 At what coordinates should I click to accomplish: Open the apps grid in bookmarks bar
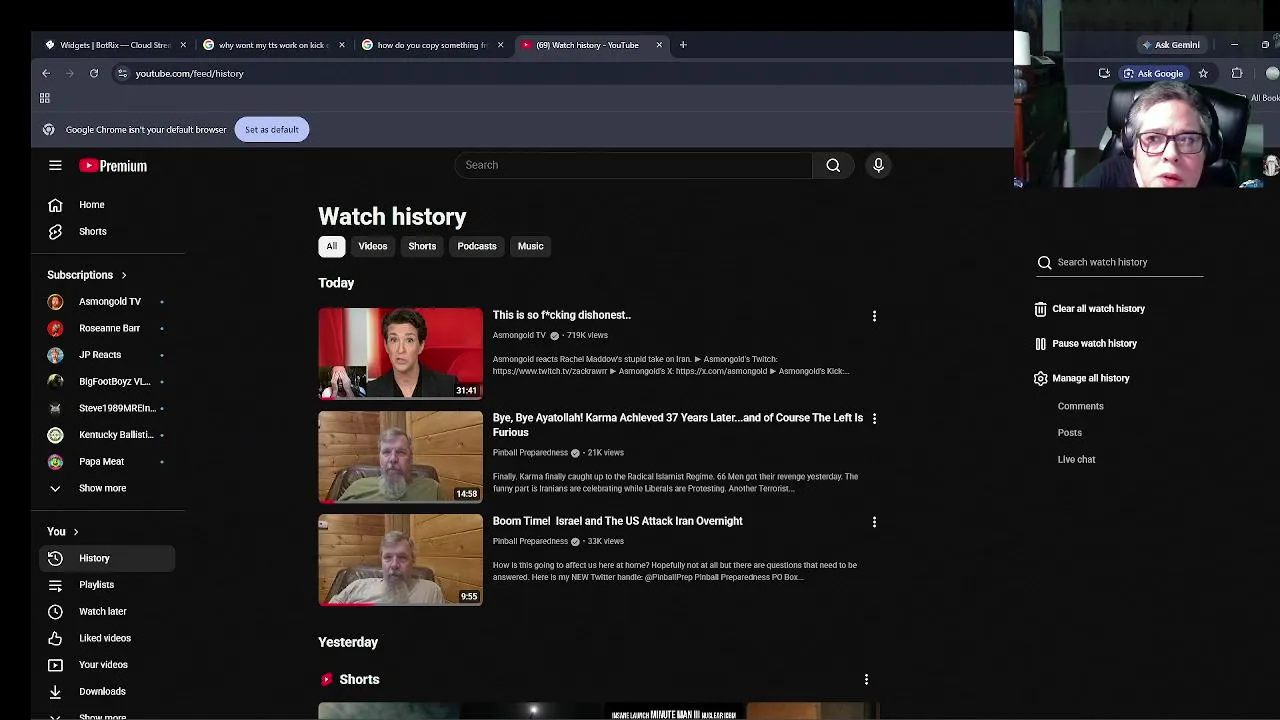(x=44, y=98)
